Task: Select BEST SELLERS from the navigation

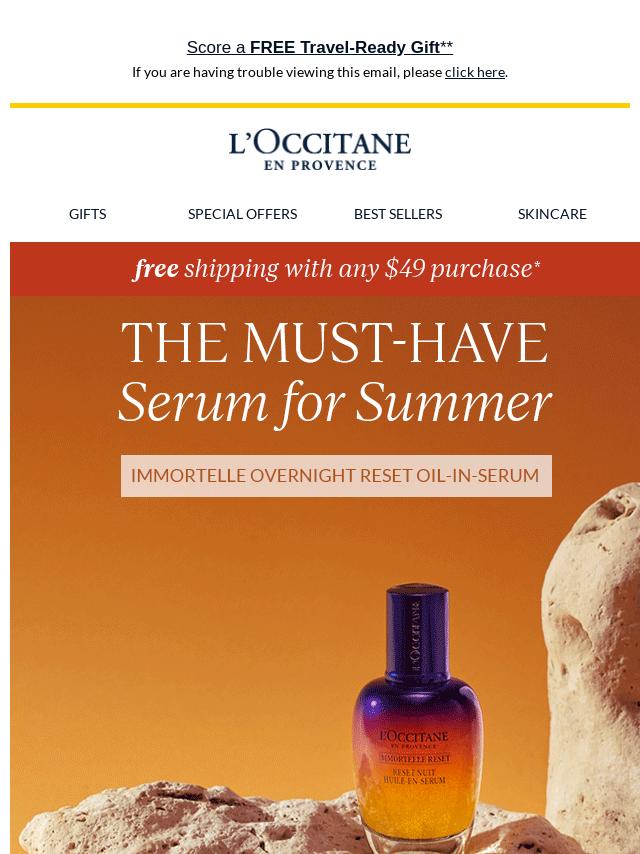Action: [x=398, y=214]
